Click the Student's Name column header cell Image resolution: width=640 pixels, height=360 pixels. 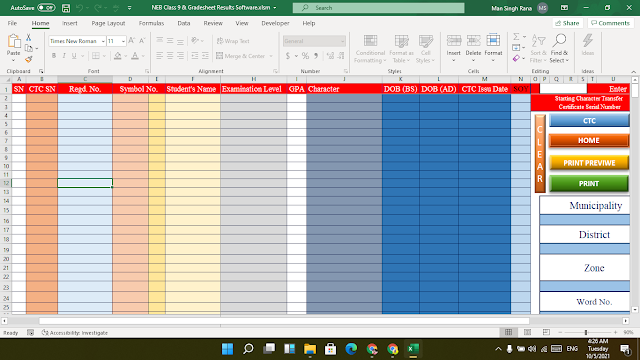193,89
